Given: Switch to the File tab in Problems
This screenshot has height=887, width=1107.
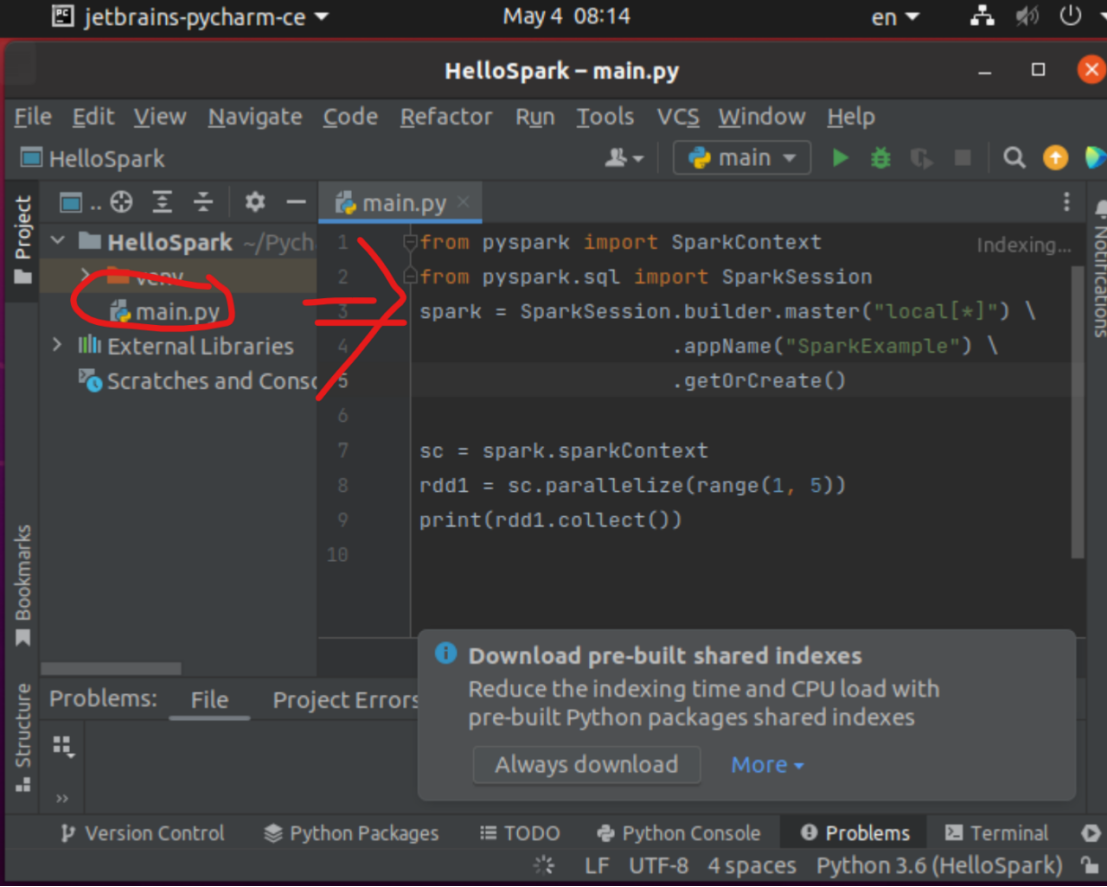Looking at the screenshot, I should click(x=210, y=699).
